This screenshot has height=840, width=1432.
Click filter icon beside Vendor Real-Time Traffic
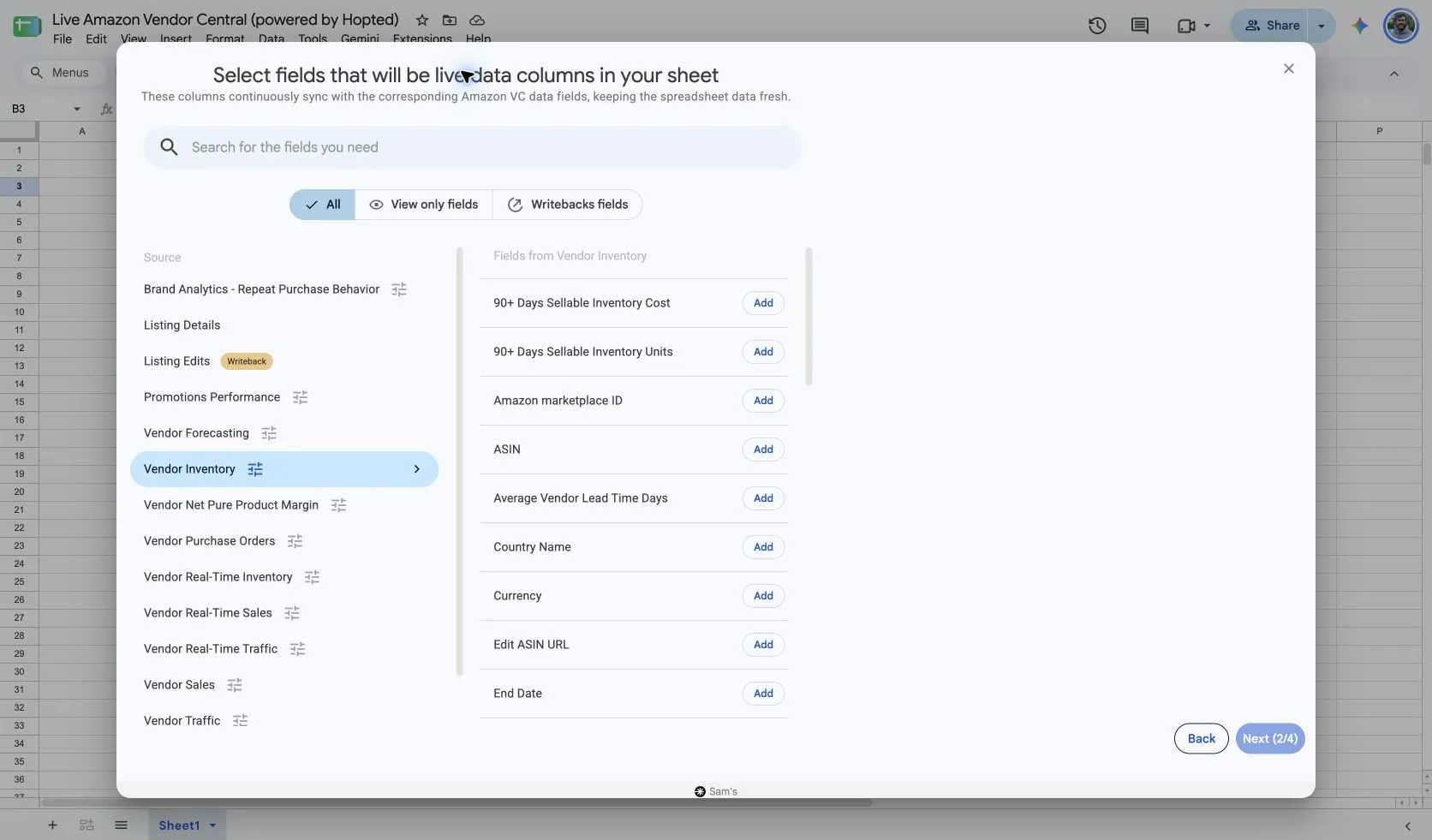pyautogui.click(x=297, y=649)
